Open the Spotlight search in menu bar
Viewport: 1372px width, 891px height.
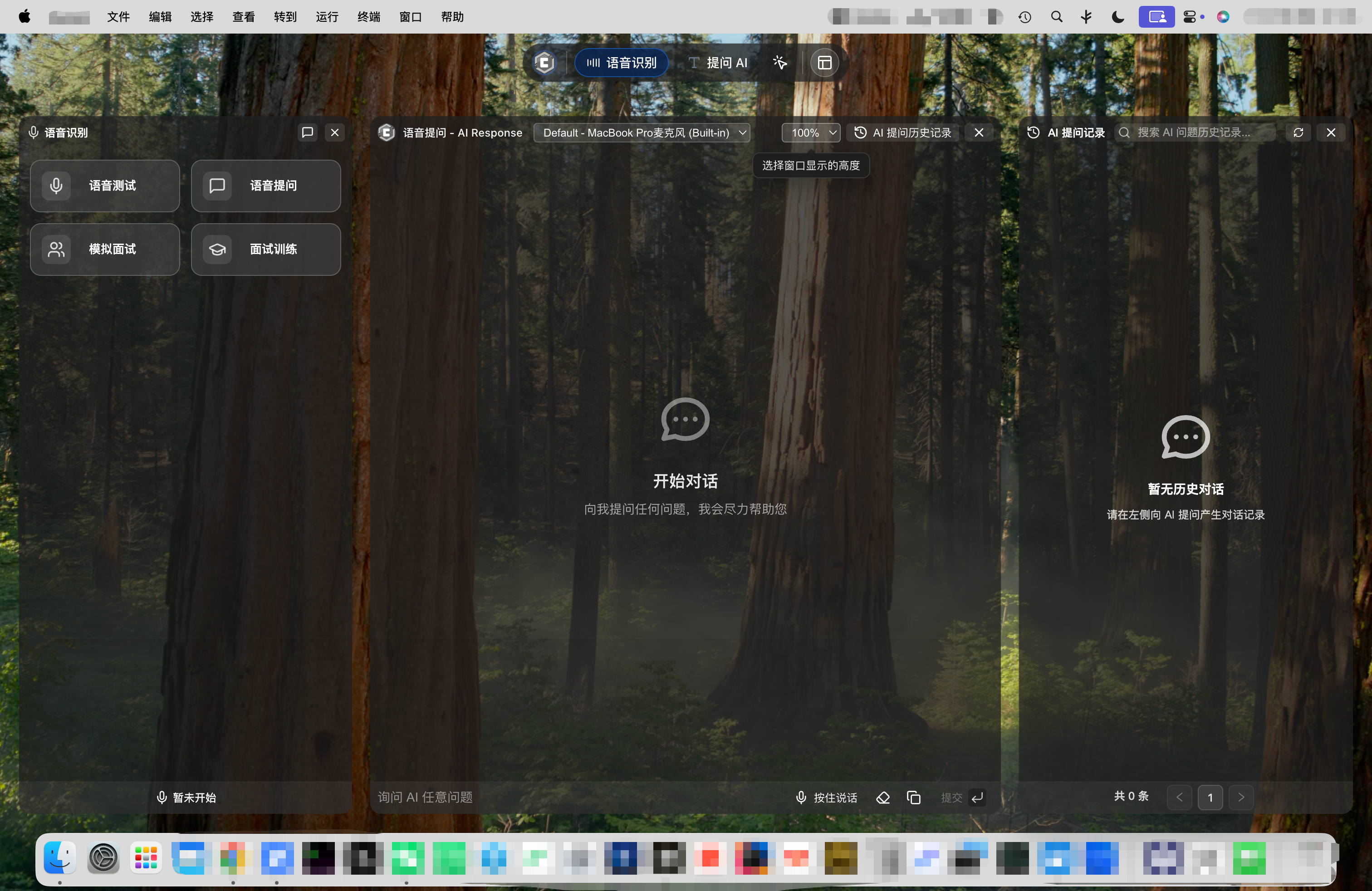(x=1056, y=17)
